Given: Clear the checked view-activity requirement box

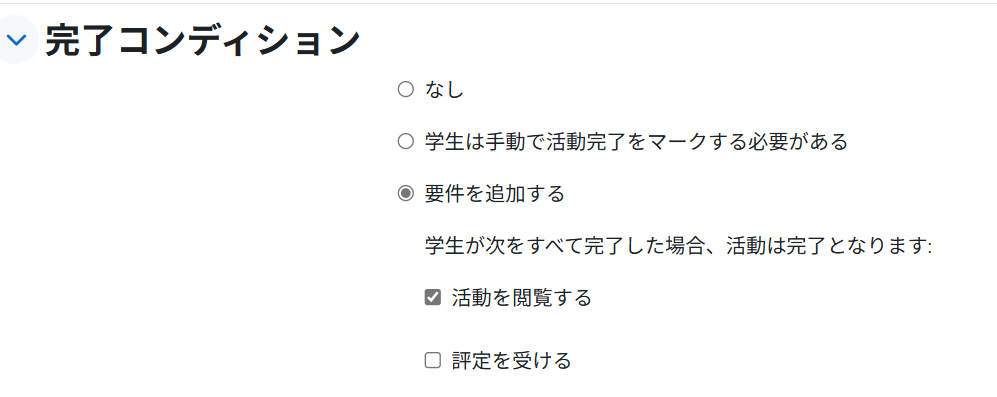Looking at the screenshot, I should pos(432,297).
